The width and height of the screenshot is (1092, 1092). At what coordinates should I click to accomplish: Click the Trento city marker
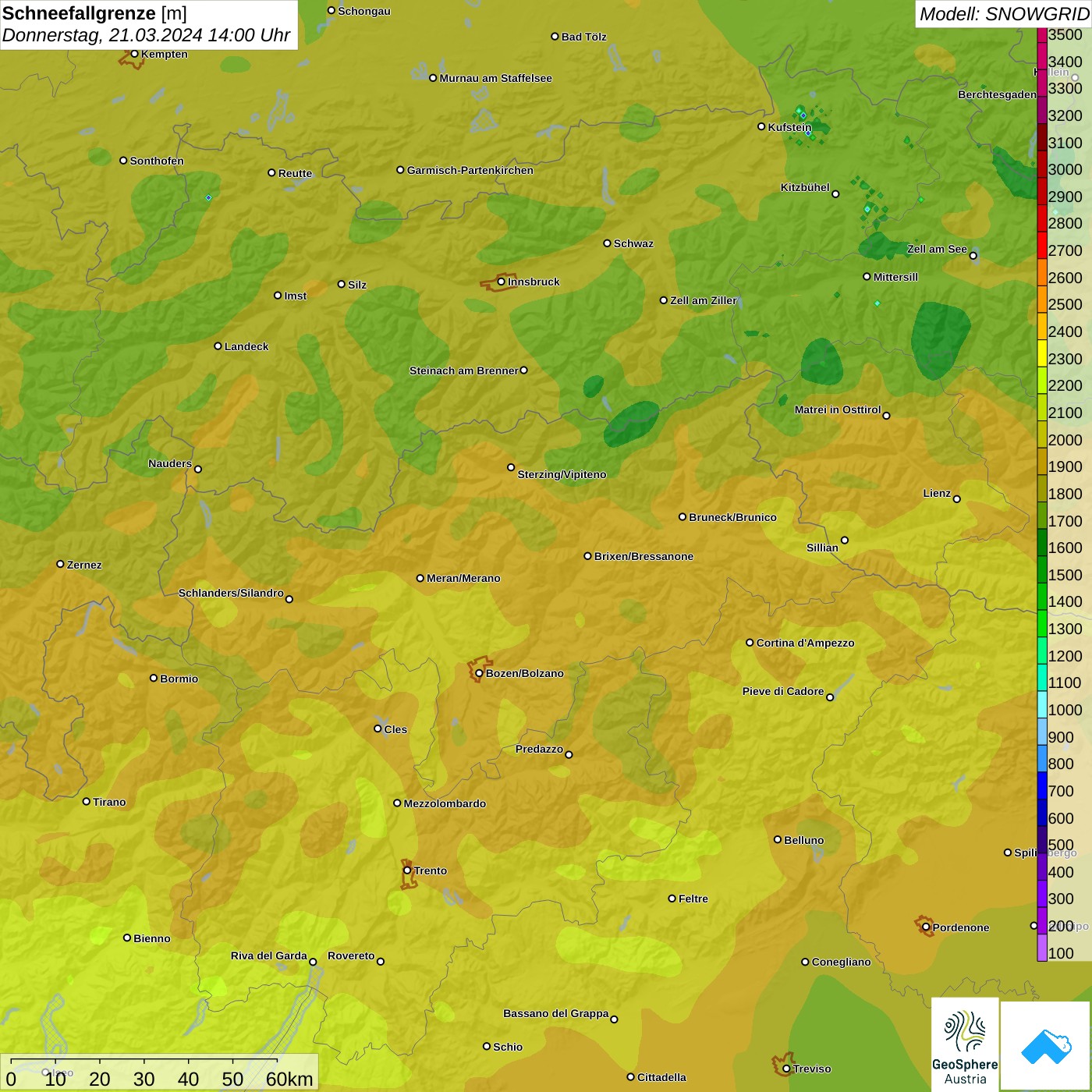point(407,870)
